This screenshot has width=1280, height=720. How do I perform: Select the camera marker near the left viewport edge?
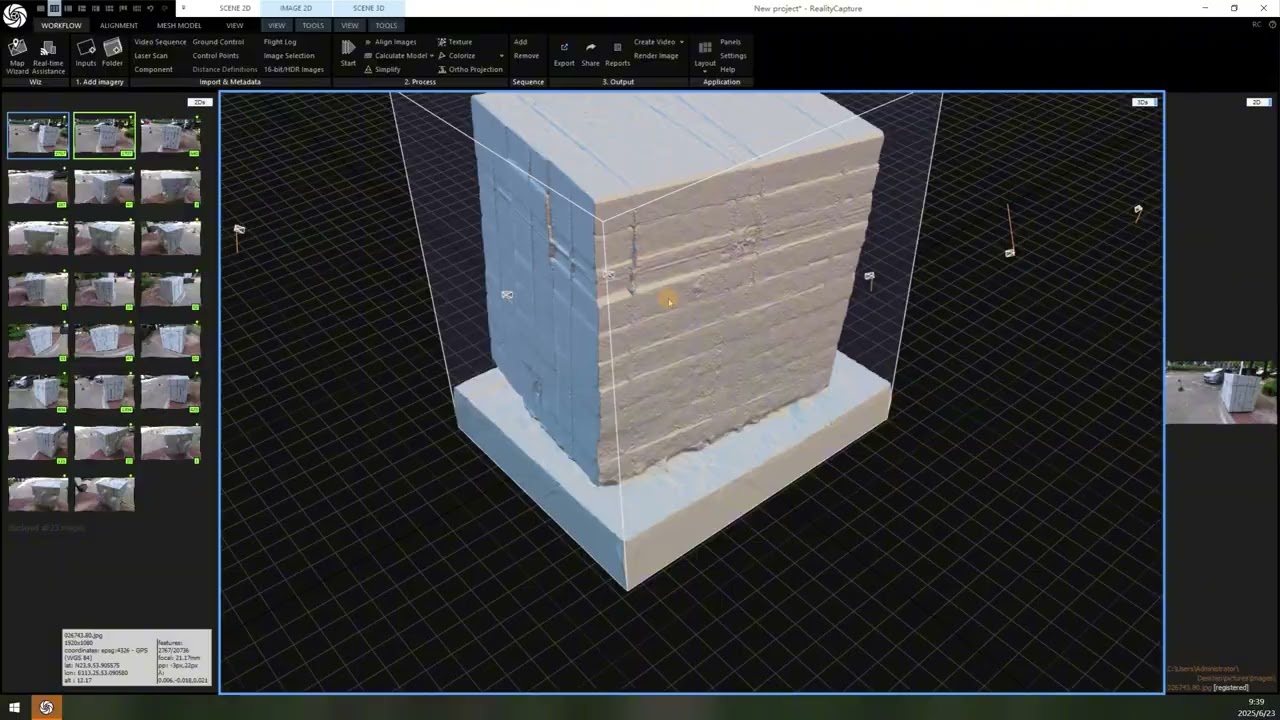click(x=239, y=230)
